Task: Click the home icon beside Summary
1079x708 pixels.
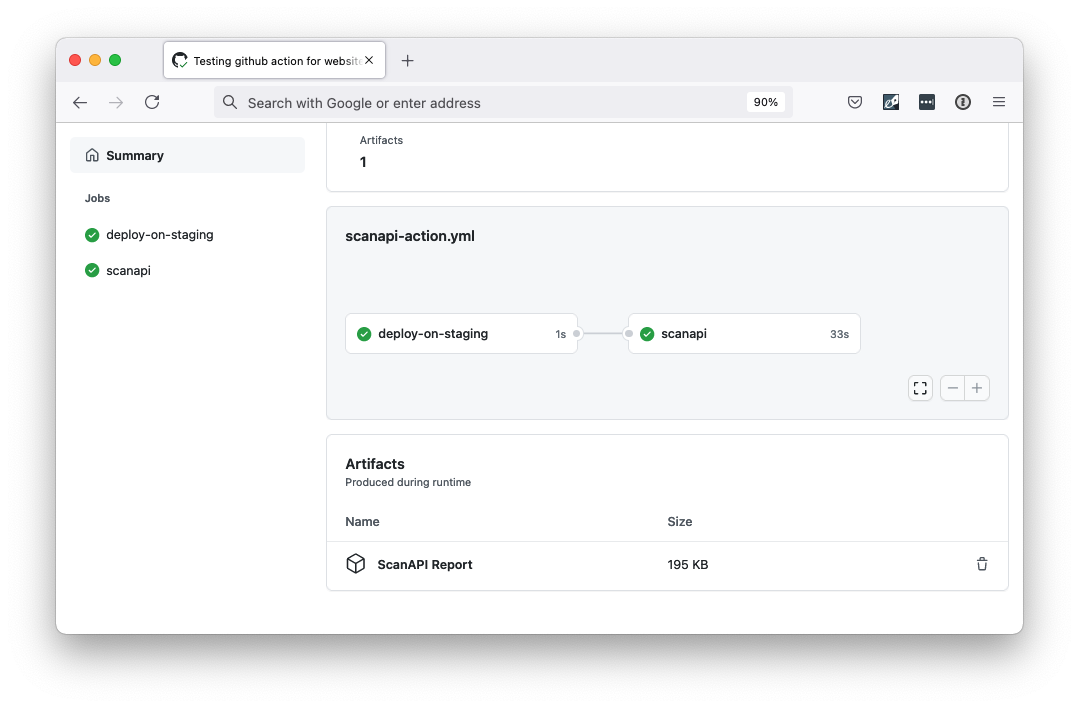Action: tap(91, 155)
